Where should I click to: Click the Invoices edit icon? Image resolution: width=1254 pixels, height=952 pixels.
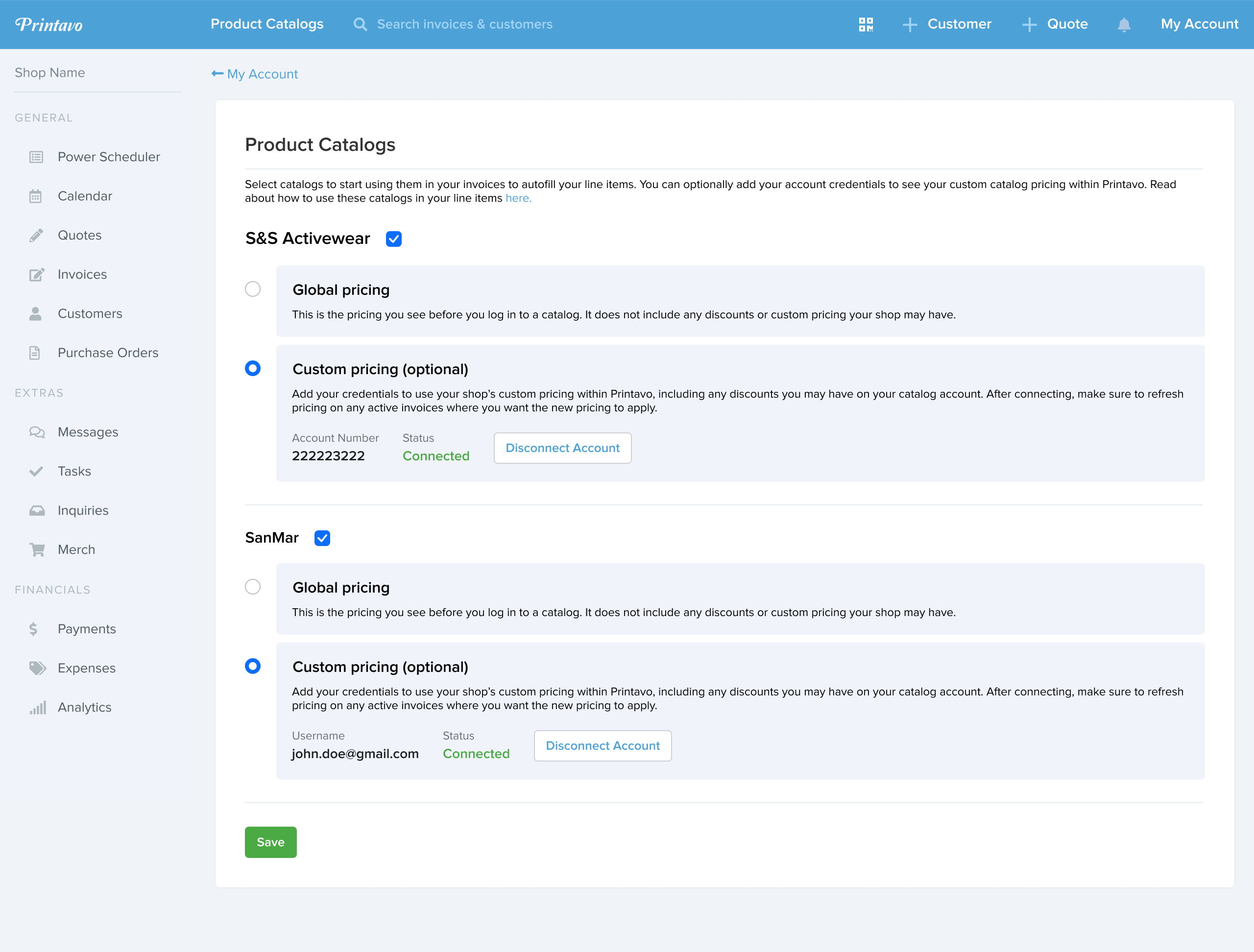(37, 274)
